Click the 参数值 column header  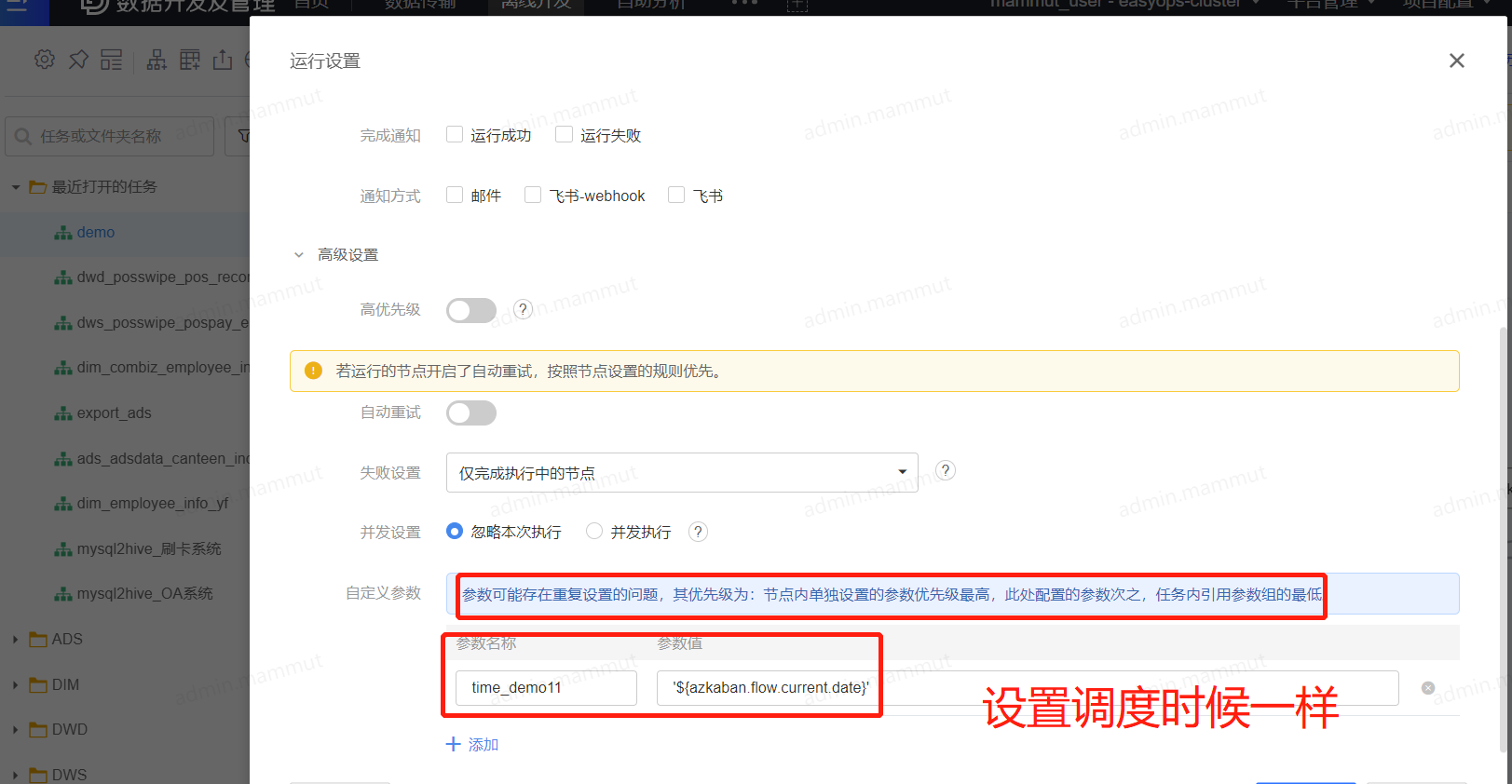click(680, 643)
